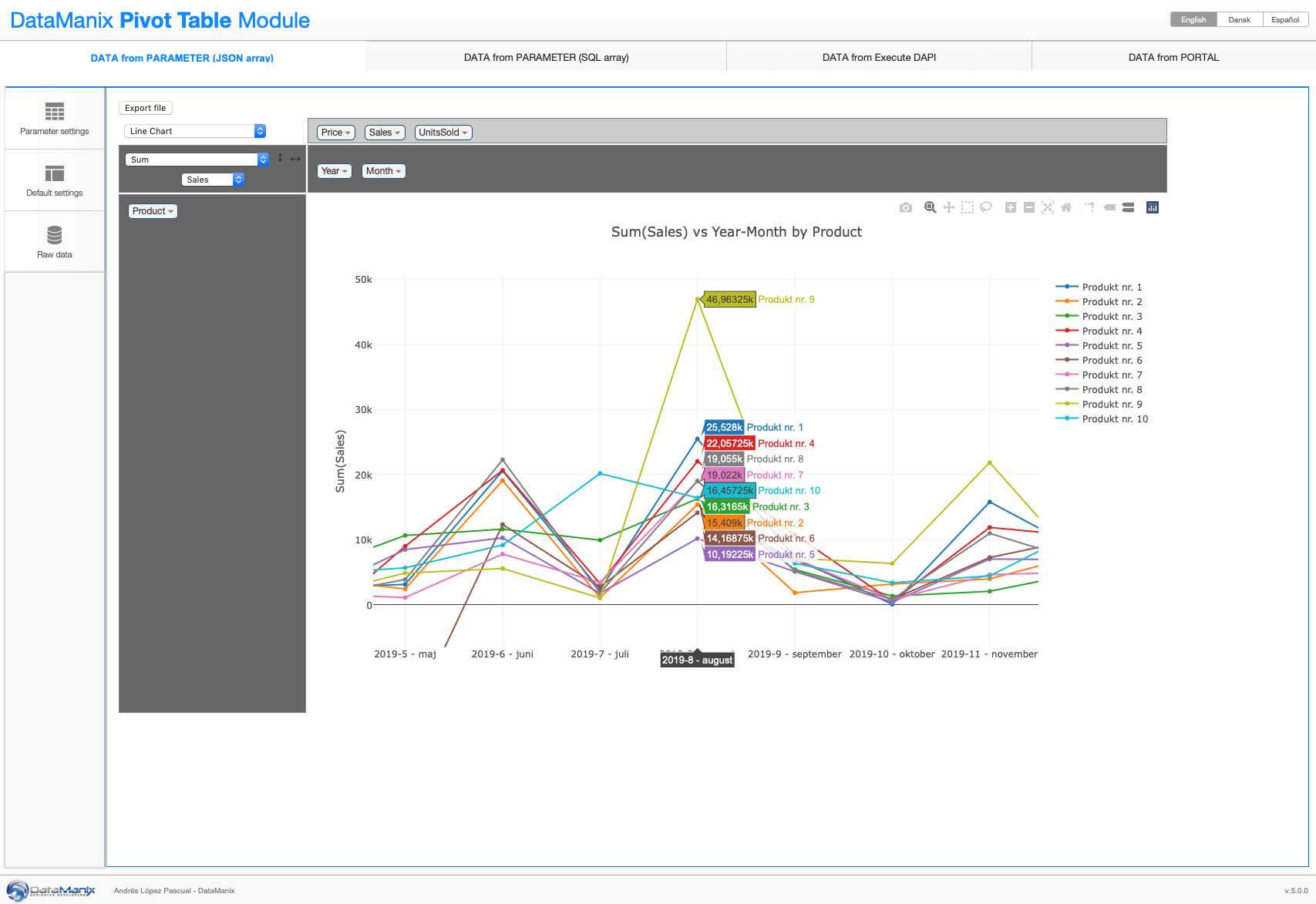Click the 2019-8 - august hover label
1316x904 pixels.
[697, 660]
